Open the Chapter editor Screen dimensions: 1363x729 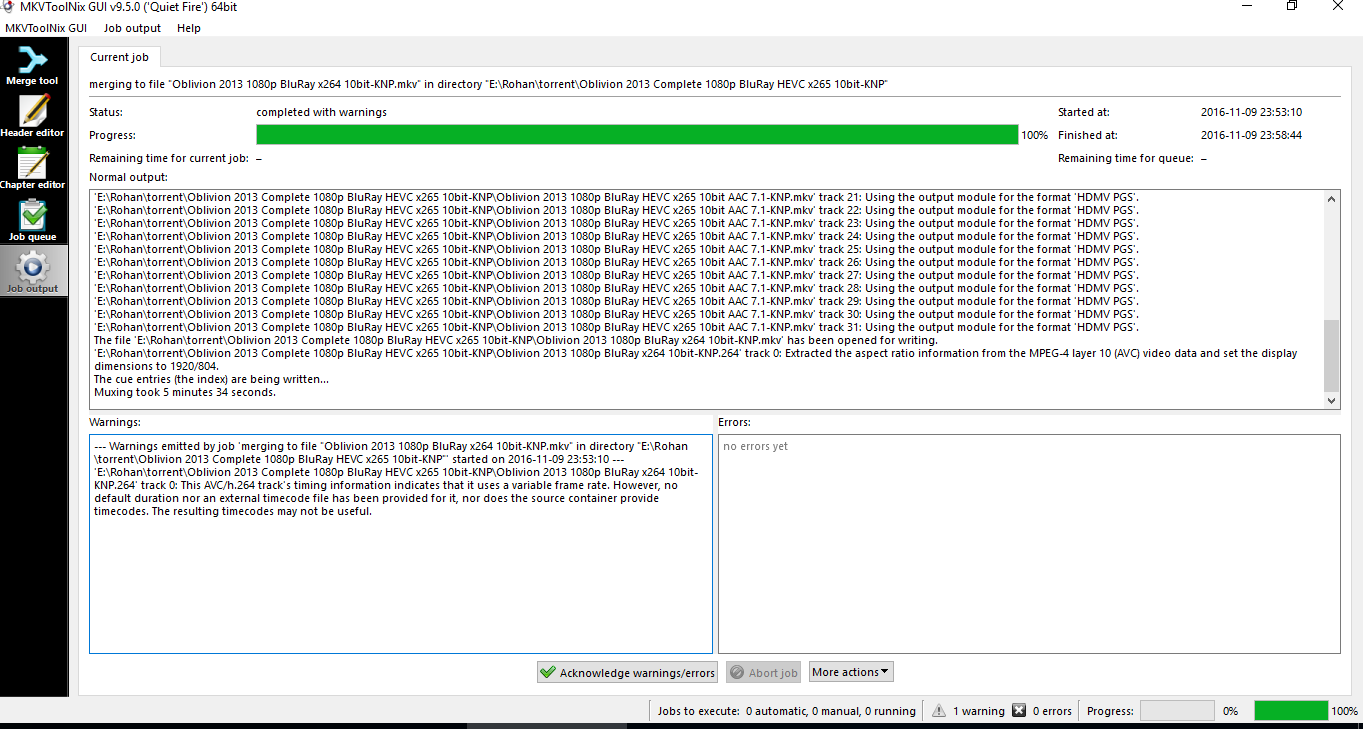pyautogui.click(x=33, y=169)
